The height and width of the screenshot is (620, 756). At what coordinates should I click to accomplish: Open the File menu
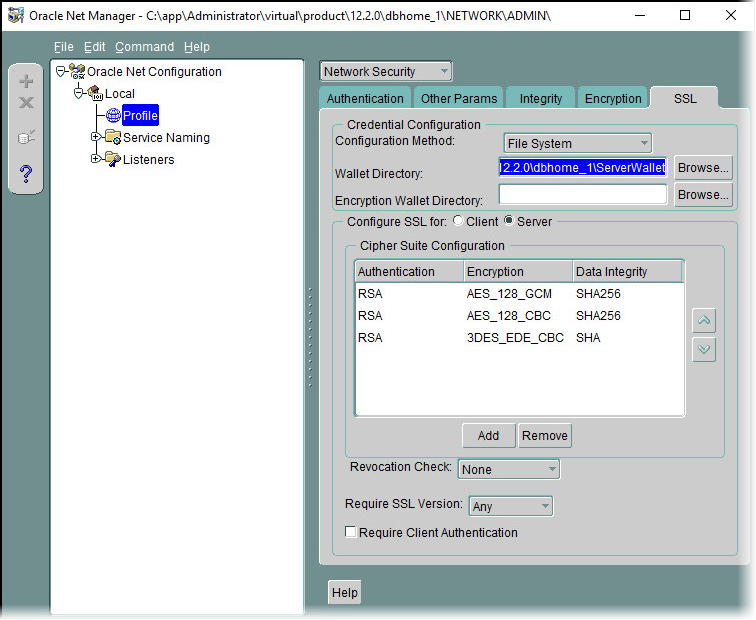point(64,47)
